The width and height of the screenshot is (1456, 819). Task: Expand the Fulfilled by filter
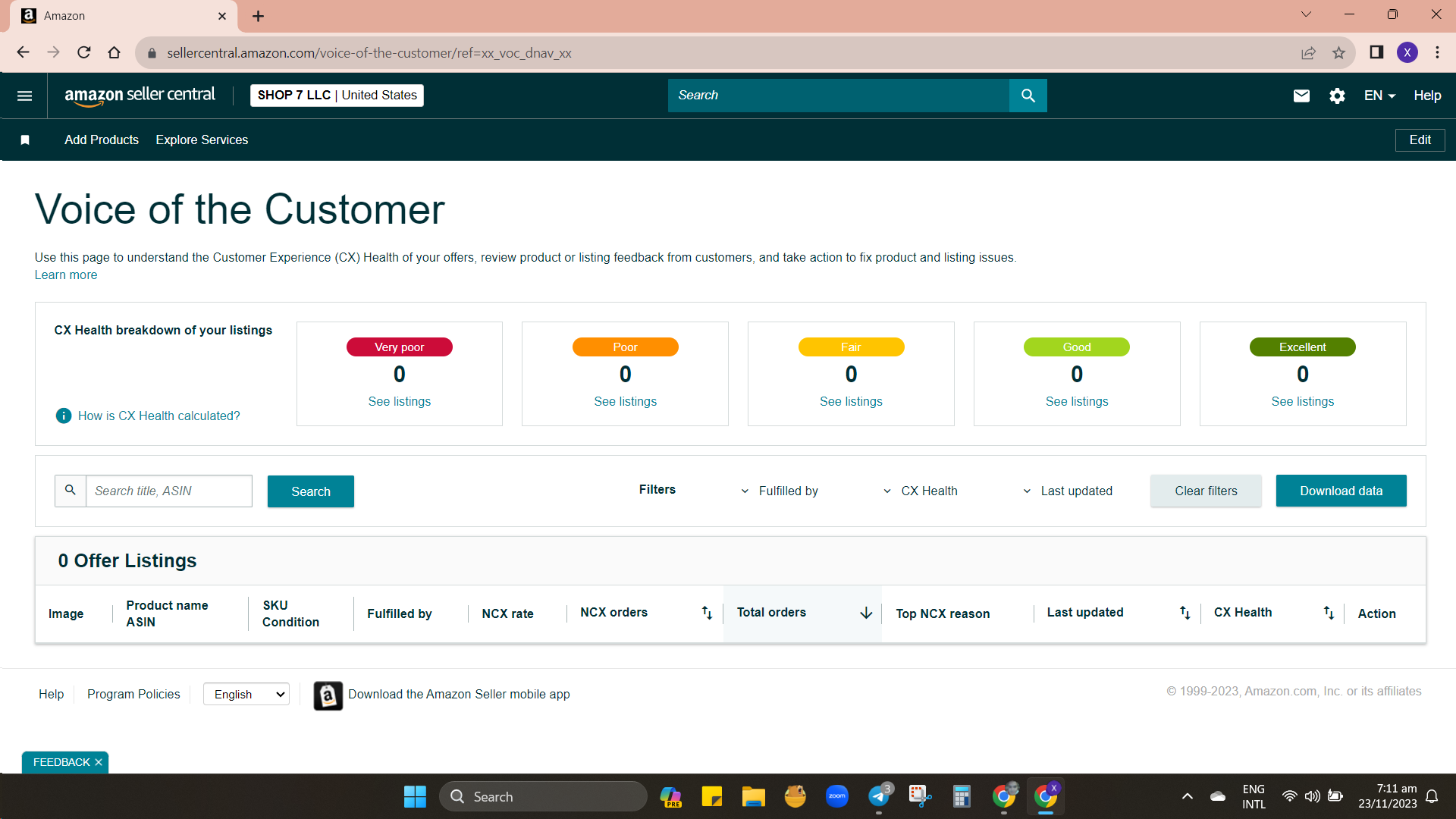coord(780,491)
